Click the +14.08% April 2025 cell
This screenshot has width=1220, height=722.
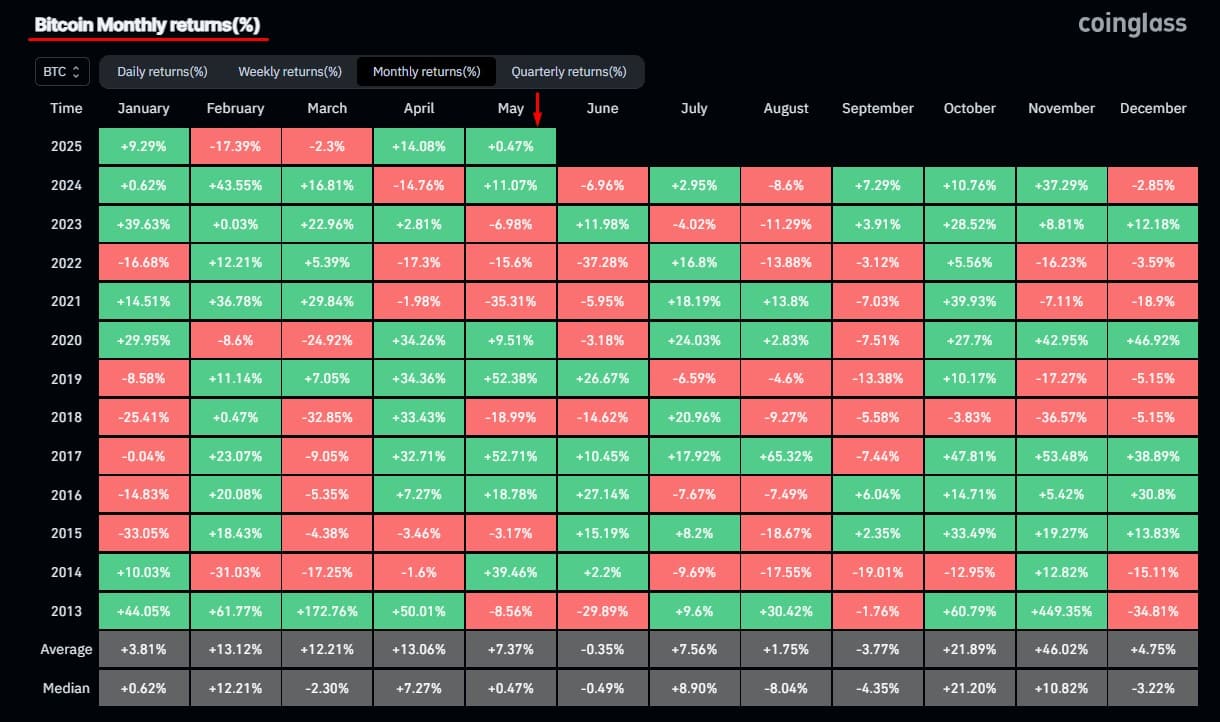[x=419, y=147]
